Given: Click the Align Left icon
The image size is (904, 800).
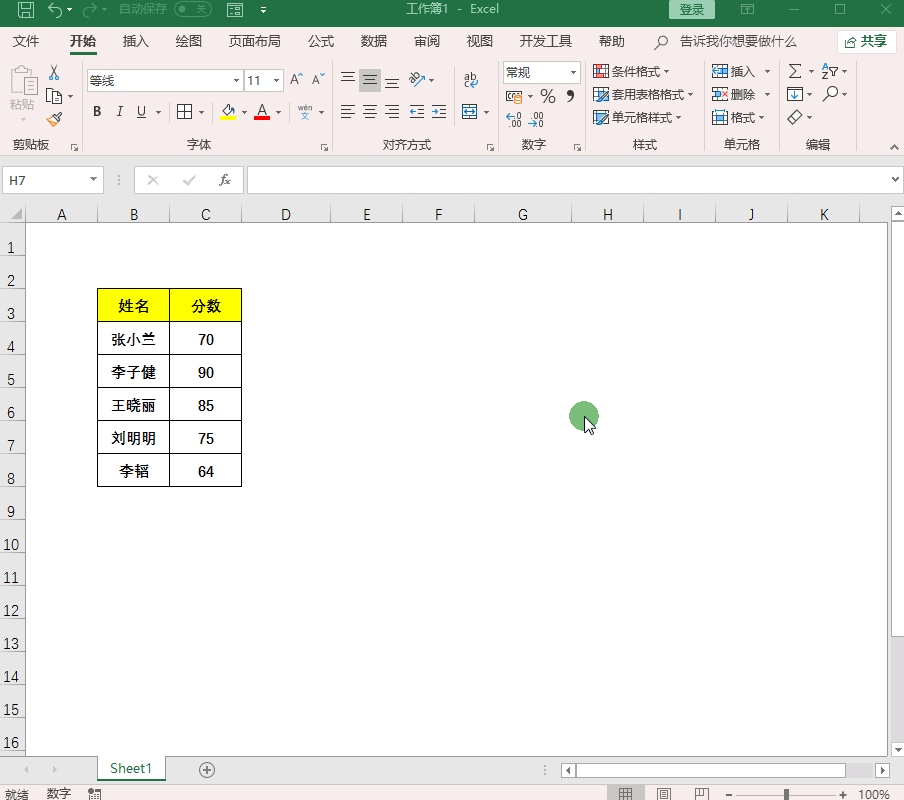Looking at the screenshot, I should tap(348, 111).
